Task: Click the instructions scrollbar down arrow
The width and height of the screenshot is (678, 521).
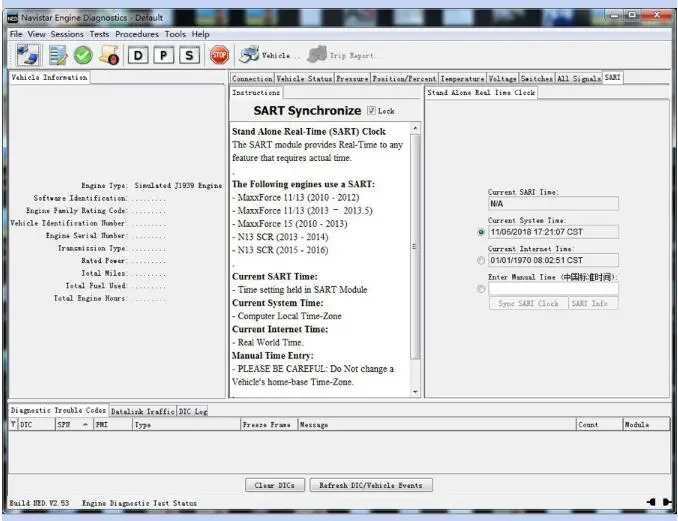Action: tap(415, 392)
